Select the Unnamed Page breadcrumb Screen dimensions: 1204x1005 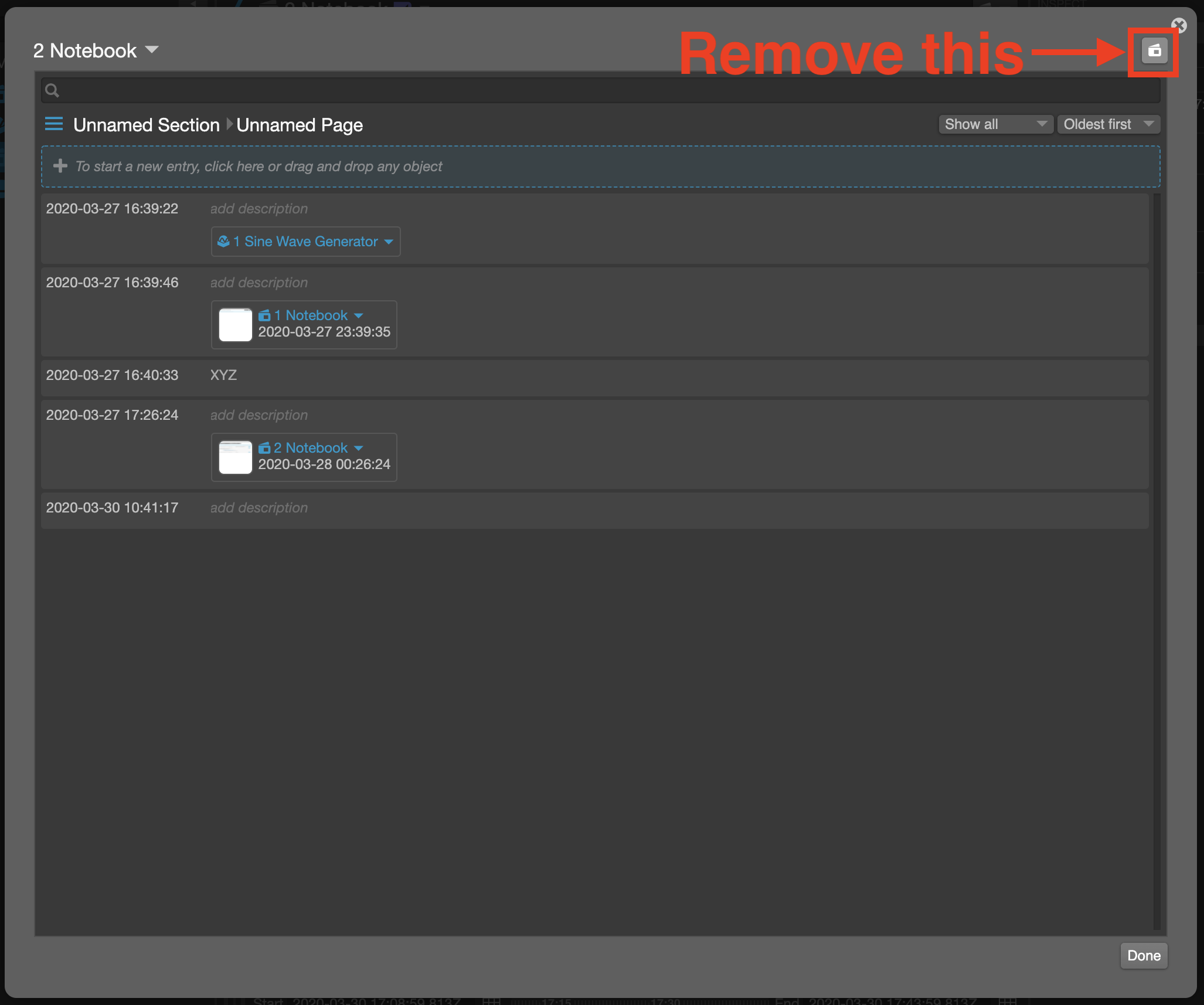(300, 124)
